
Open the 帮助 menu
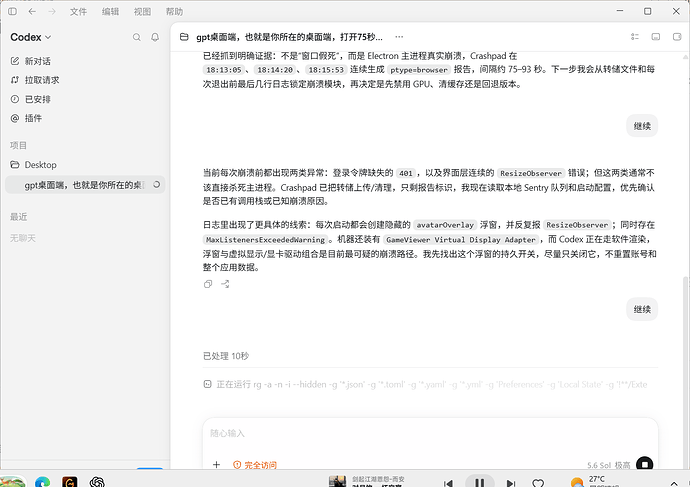click(x=174, y=12)
